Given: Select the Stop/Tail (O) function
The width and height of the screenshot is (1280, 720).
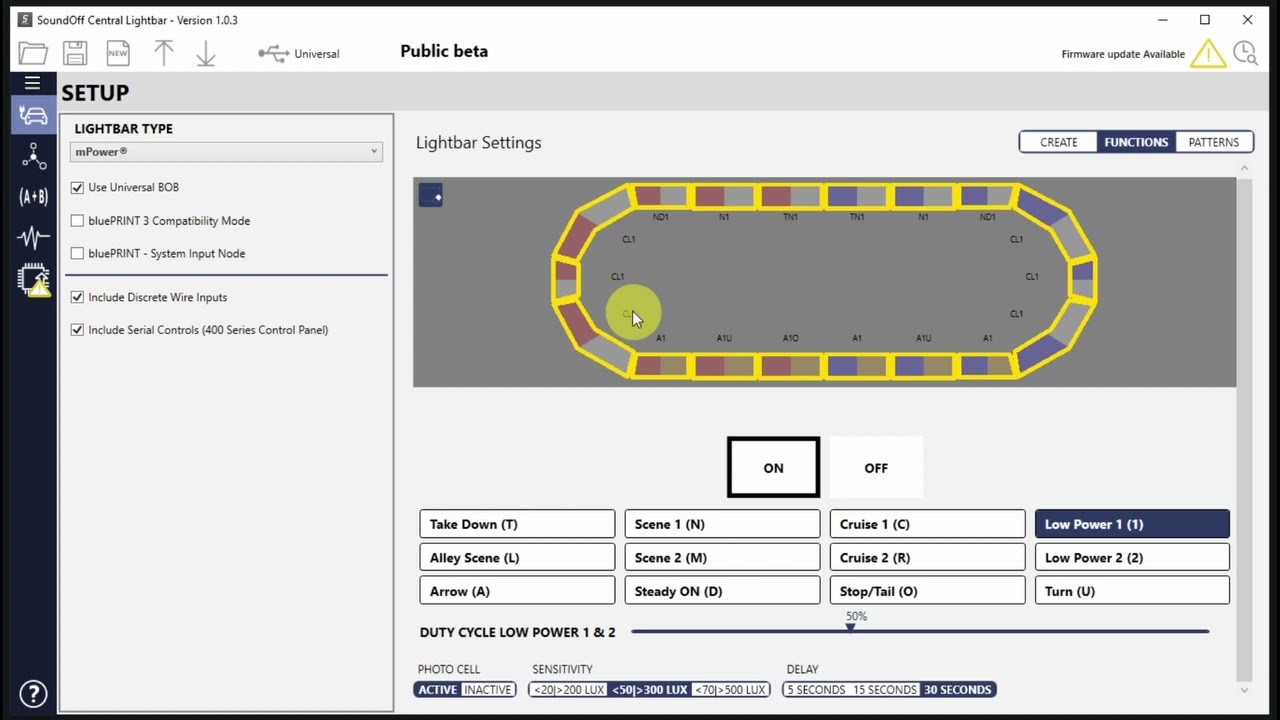Looking at the screenshot, I should coord(927,591).
